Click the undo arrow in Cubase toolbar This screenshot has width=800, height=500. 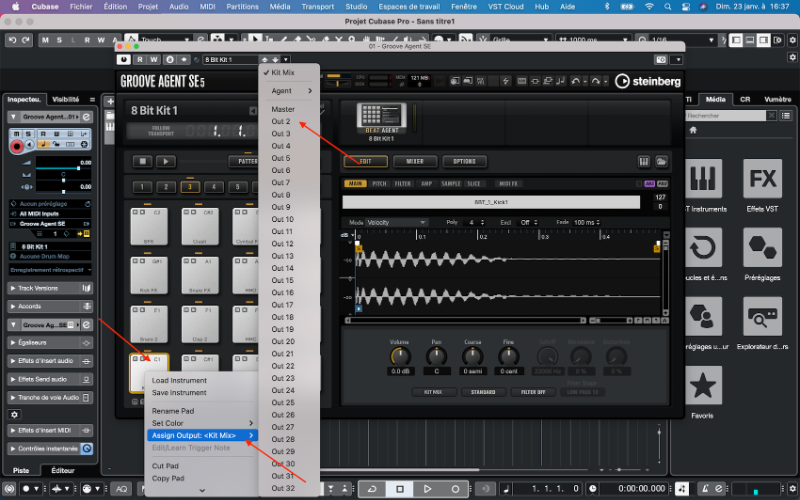(13, 40)
